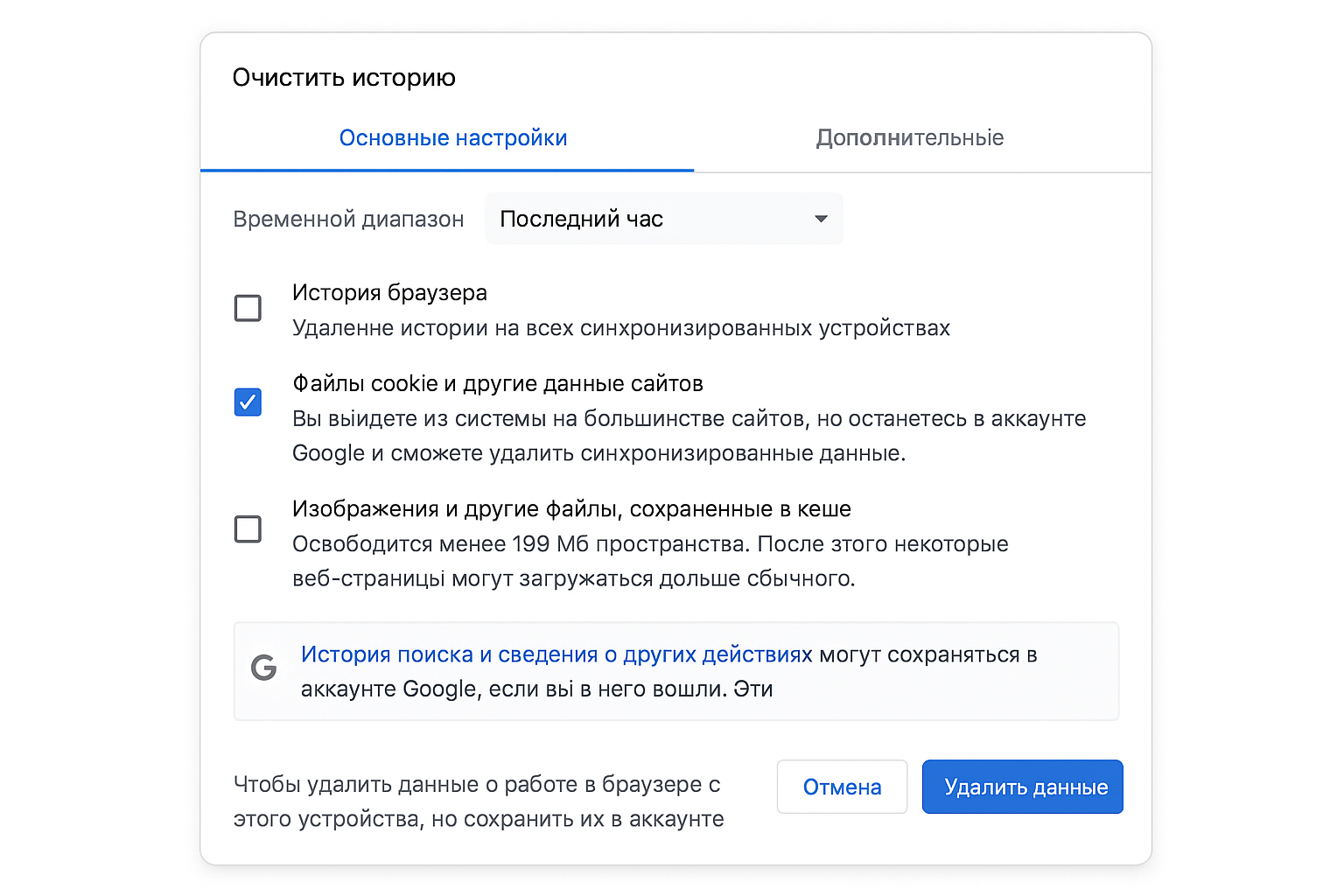Click the dropdown chevron next to "Последний час"
Image resolution: width=1344 pixels, height=896 pixels.
point(821,219)
